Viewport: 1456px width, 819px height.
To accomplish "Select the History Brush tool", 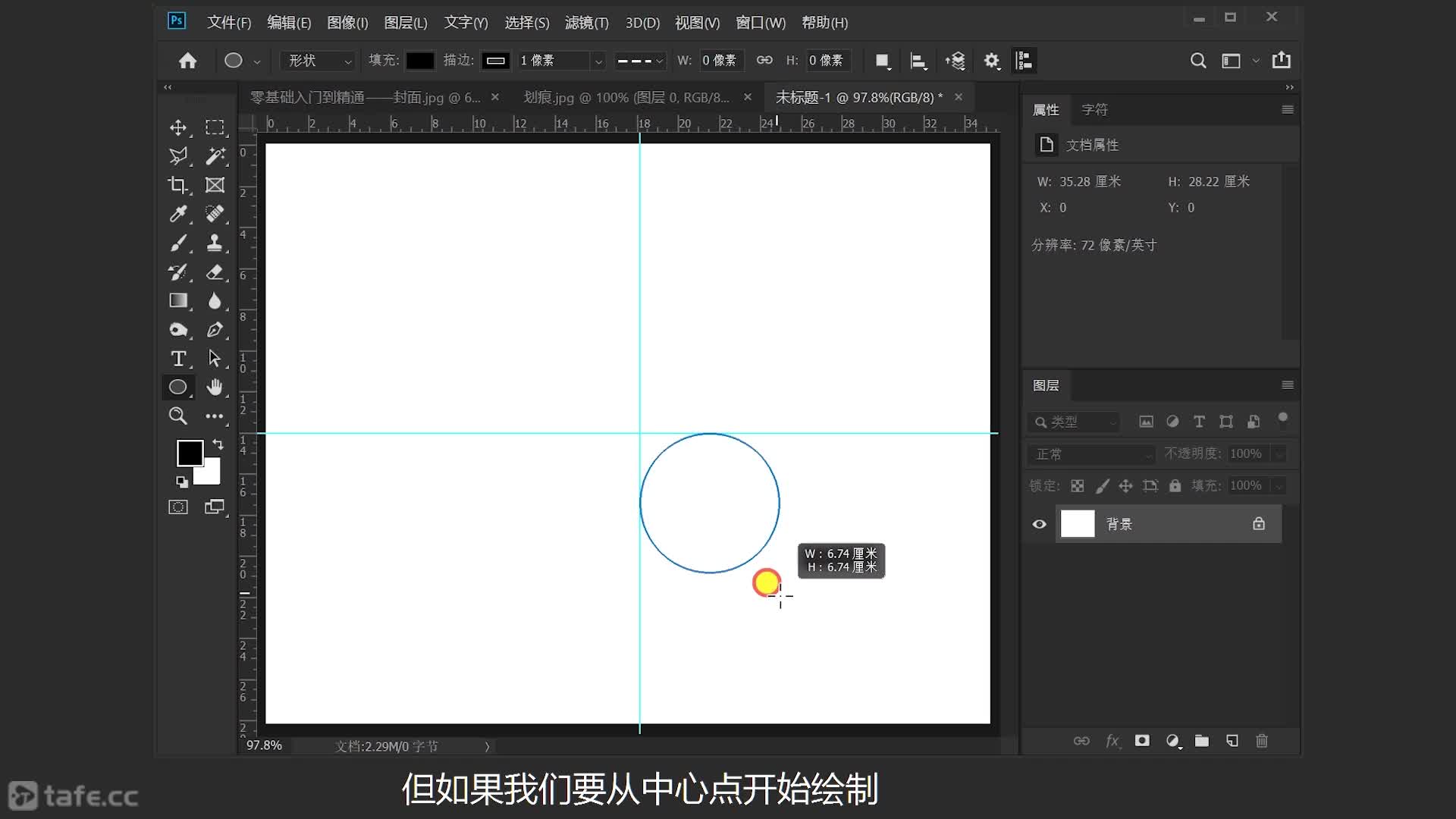I will (178, 271).
